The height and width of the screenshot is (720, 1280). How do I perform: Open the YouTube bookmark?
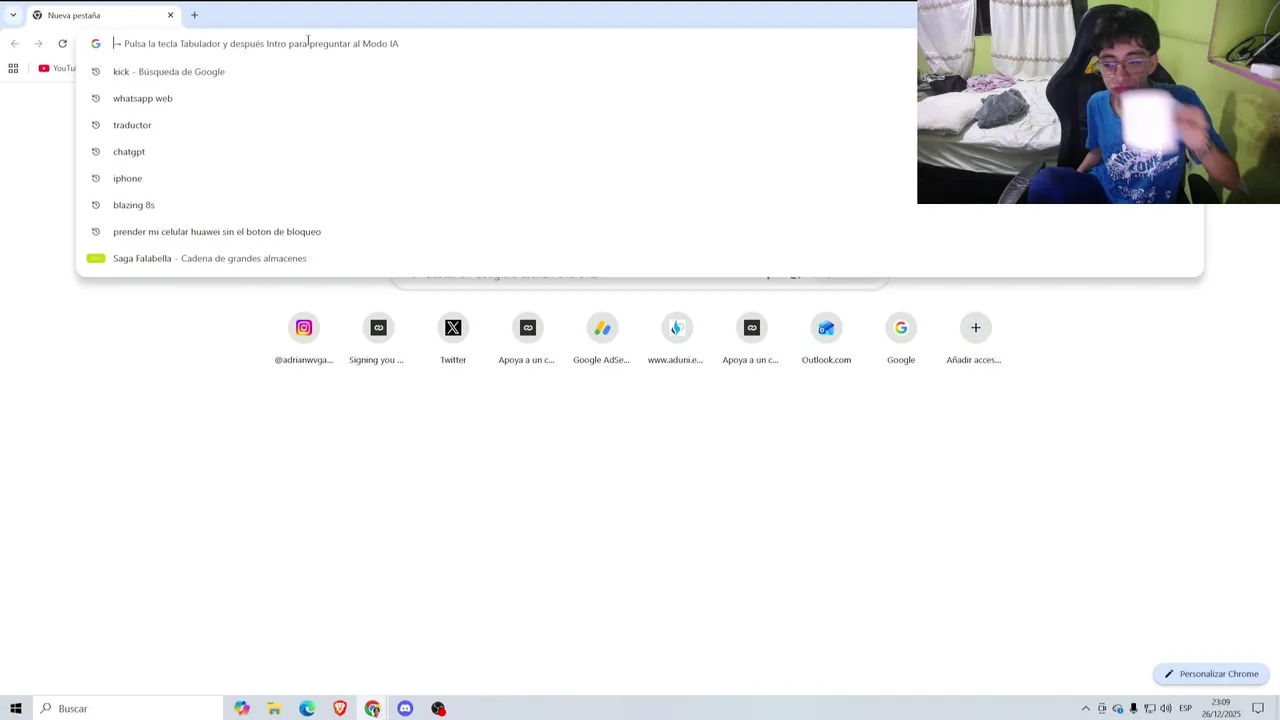point(57,68)
